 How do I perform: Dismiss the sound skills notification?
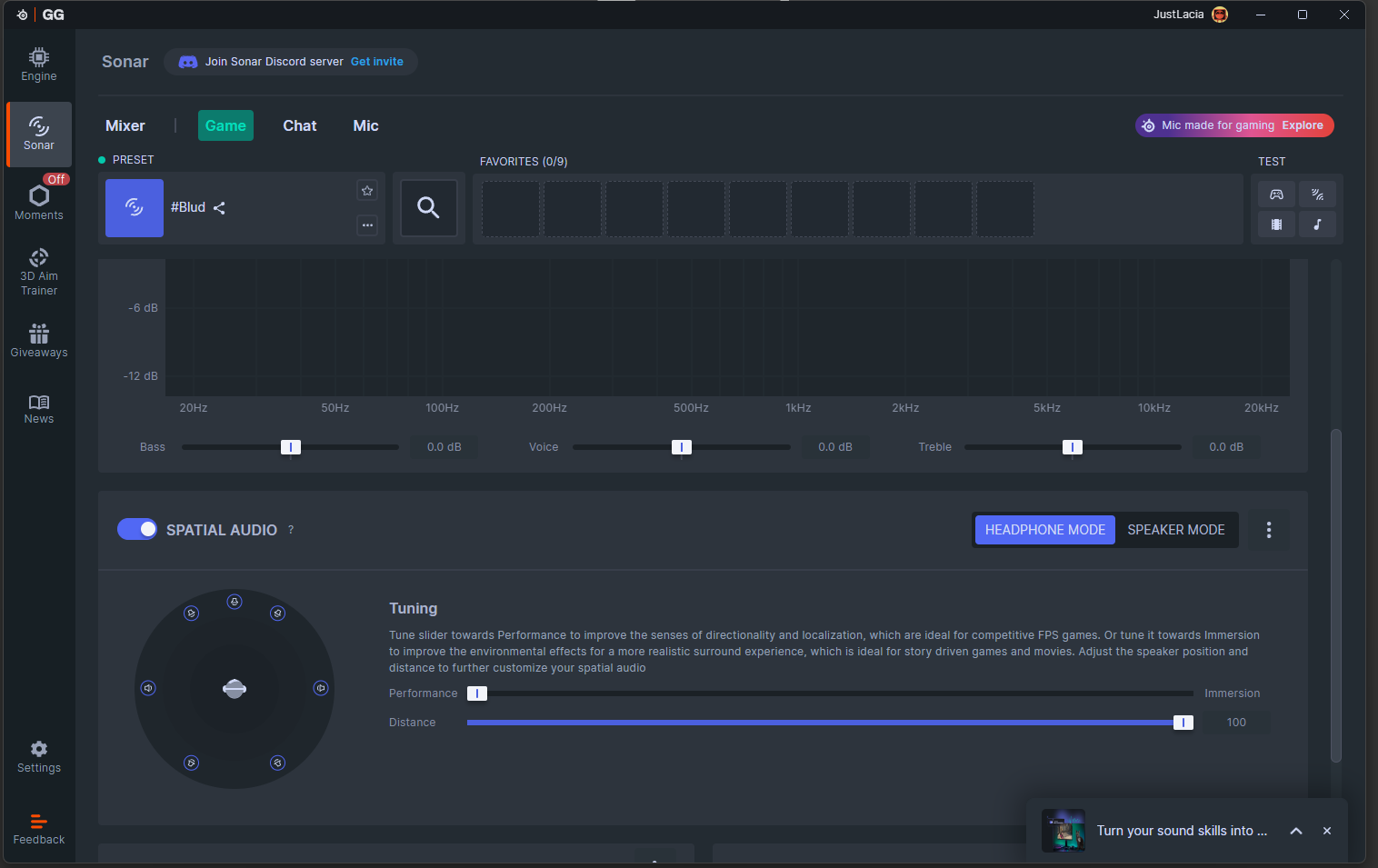(1327, 831)
